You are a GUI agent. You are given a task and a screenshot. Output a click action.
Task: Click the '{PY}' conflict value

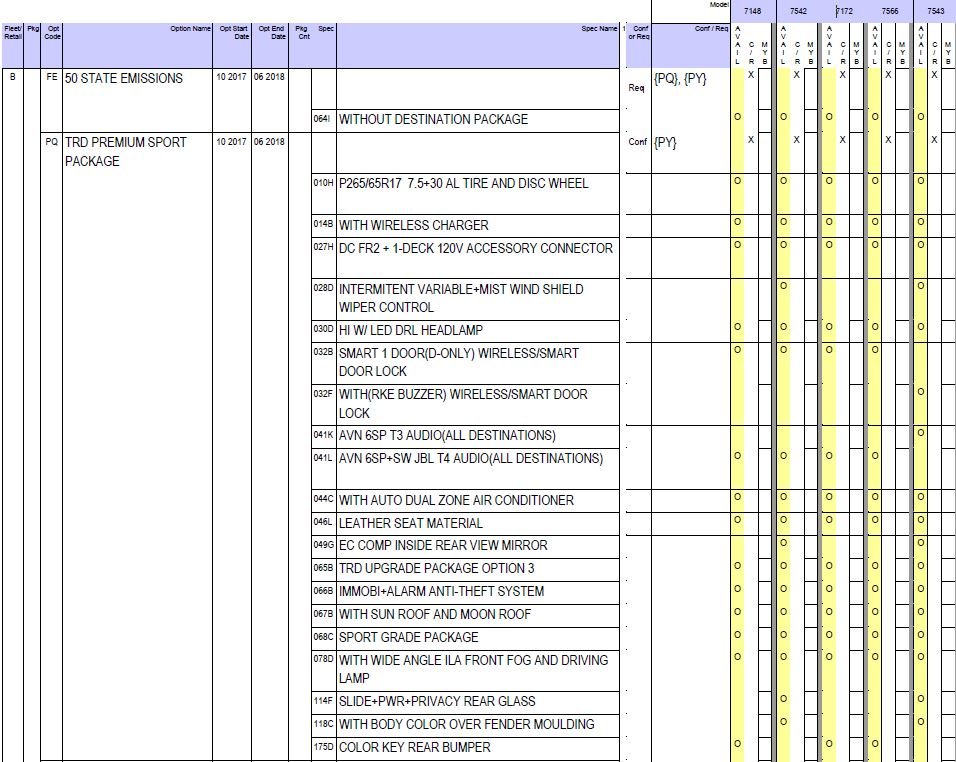665,143
